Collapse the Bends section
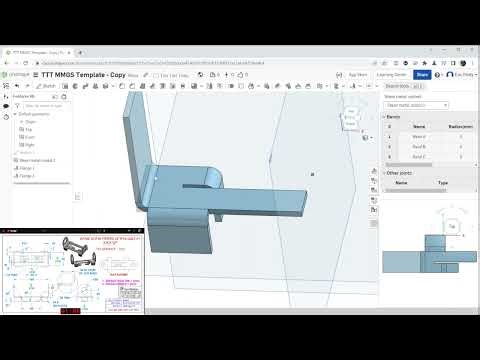This screenshot has height=360, width=480. point(384,117)
